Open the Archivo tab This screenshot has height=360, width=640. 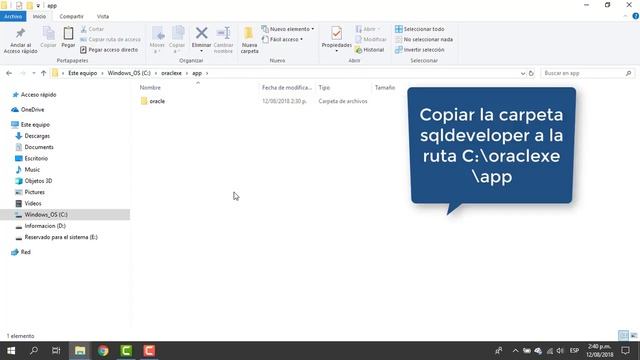coord(13,16)
